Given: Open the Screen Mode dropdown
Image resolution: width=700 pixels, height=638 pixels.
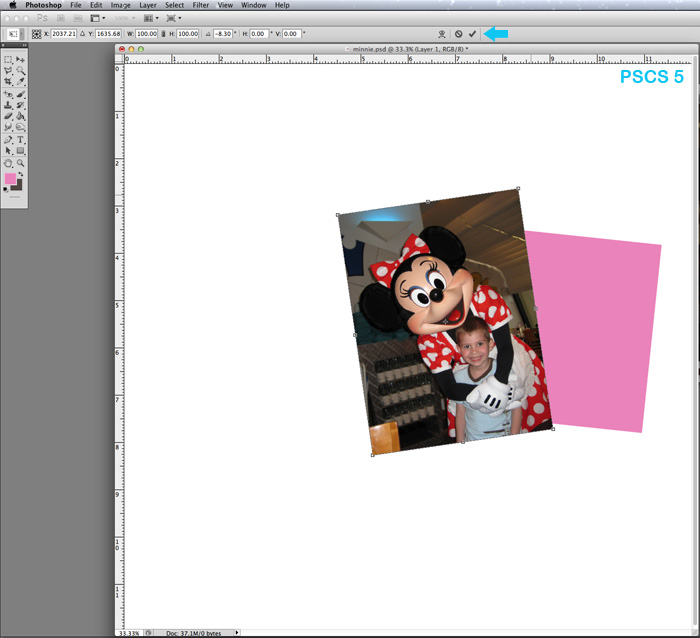Looking at the screenshot, I should click(174, 18).
